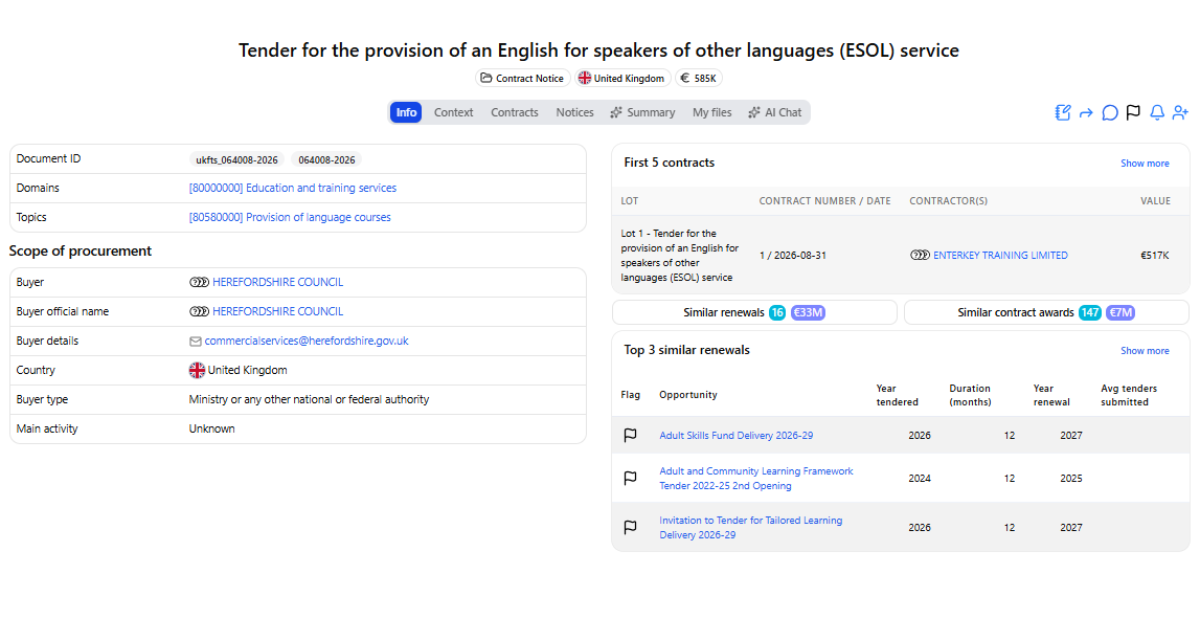The height and width of the screenshot is (628, 1200).
Task: Flag the Adult Skills Fund Delivery opportunity
Action: coord(630,435)
